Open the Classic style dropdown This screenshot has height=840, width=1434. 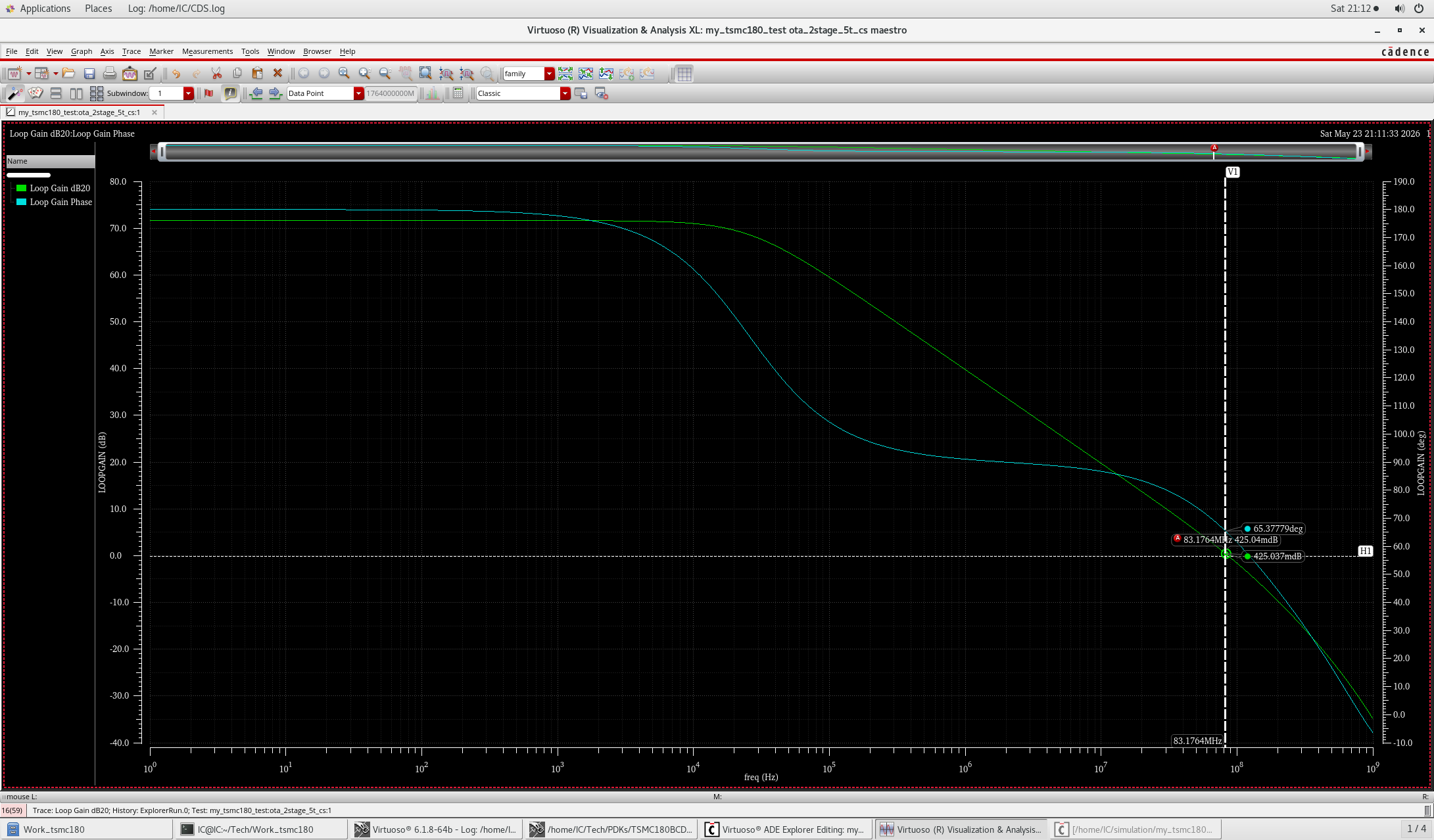coord(565,93)
